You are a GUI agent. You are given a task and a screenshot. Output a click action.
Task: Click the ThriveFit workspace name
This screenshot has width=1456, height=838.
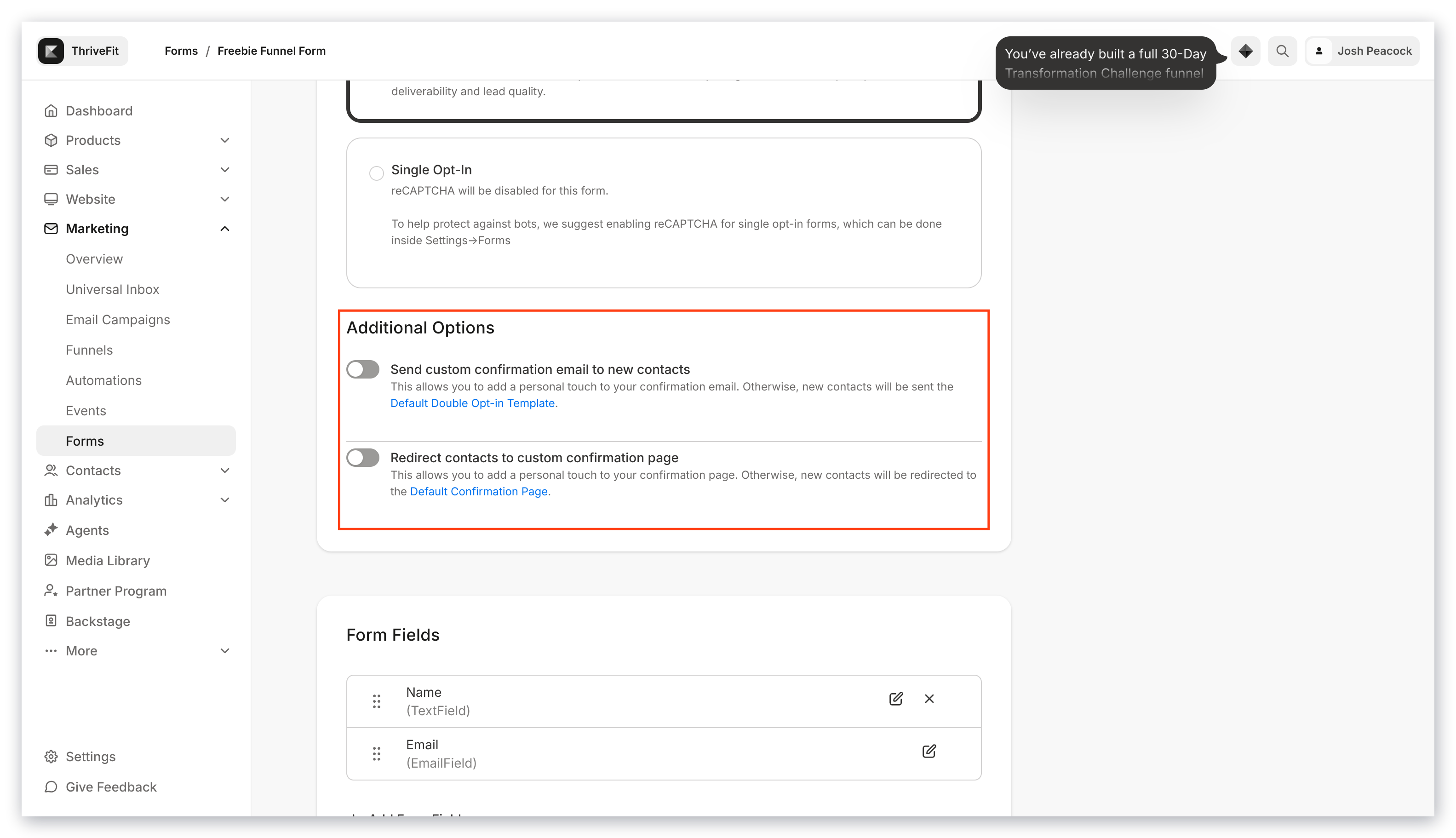pyautogui.click(x=95, y=51)
